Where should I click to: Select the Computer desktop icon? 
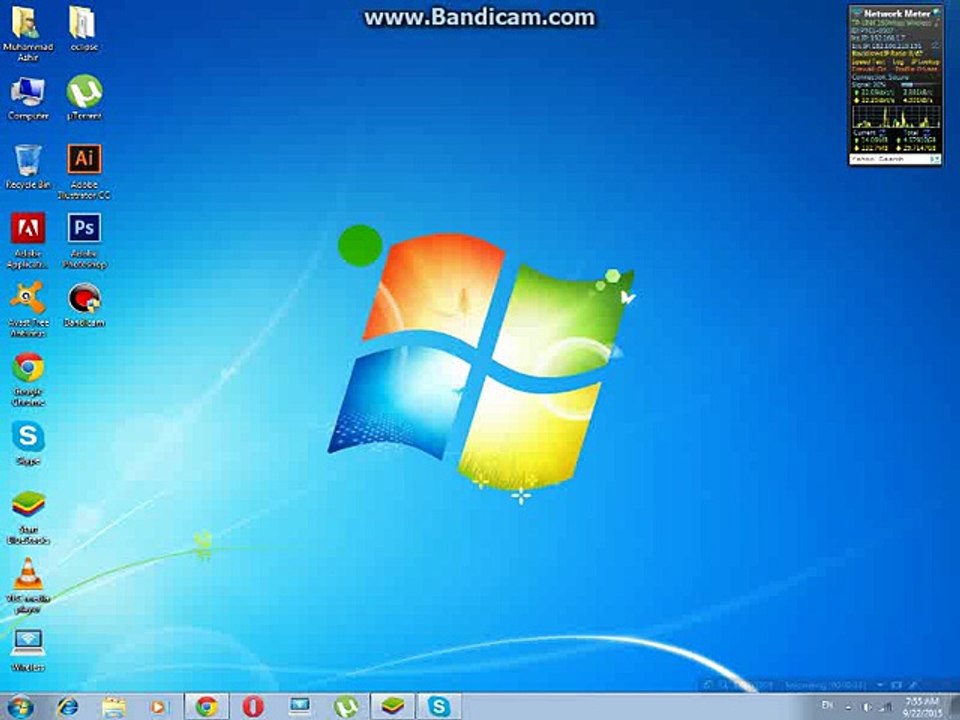click(28, 99)
